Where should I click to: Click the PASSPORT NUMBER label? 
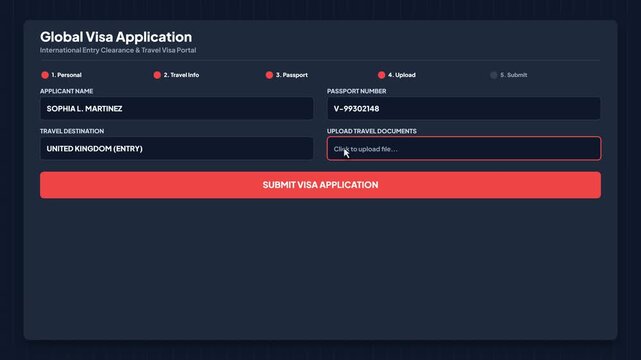coord(356,91)
